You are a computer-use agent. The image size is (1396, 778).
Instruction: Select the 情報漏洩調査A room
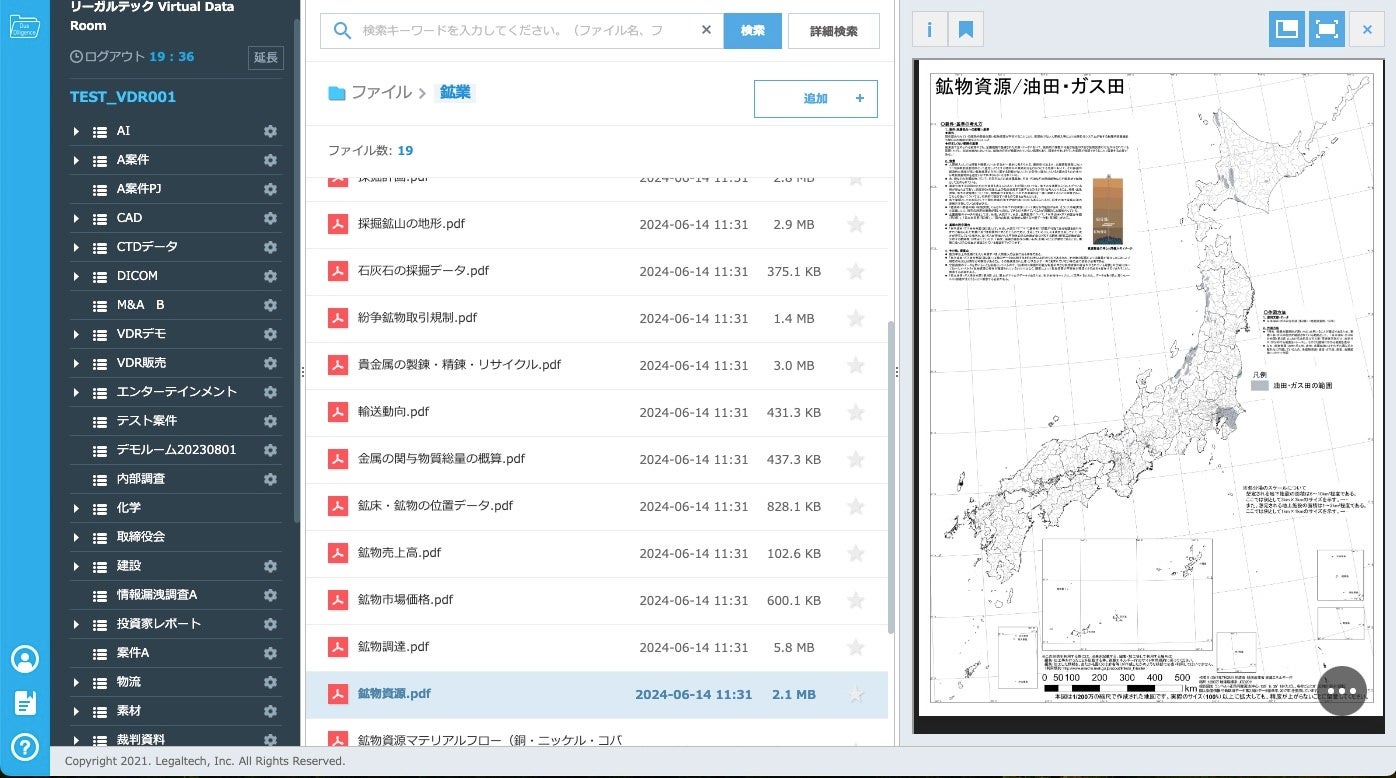156,595
